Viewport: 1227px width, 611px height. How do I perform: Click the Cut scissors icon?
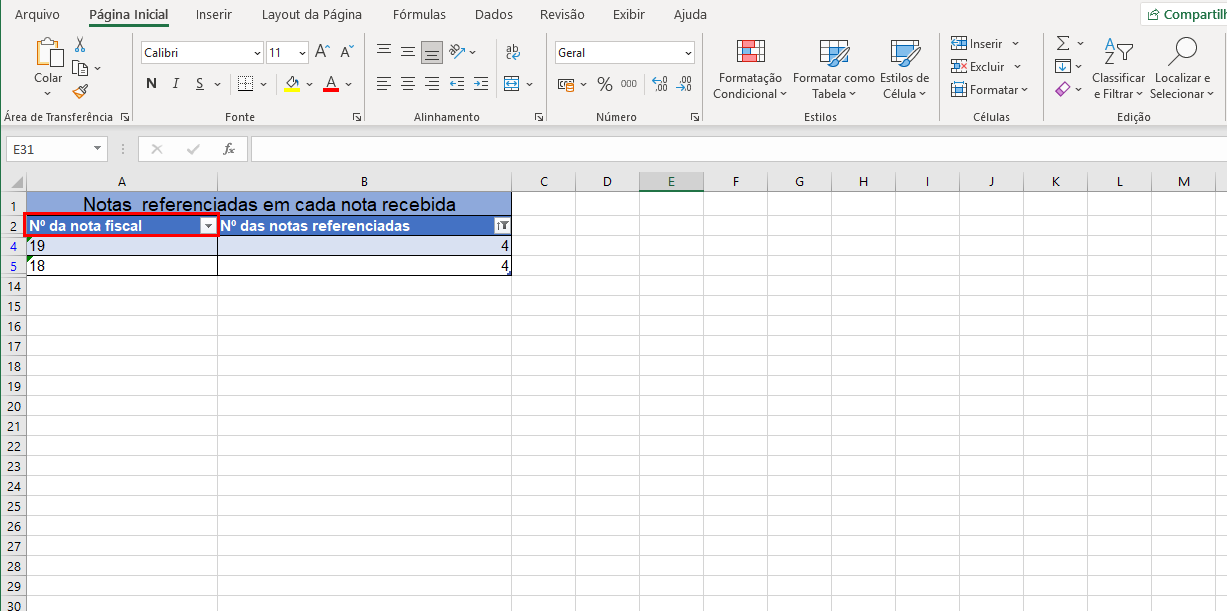point(80,45)
